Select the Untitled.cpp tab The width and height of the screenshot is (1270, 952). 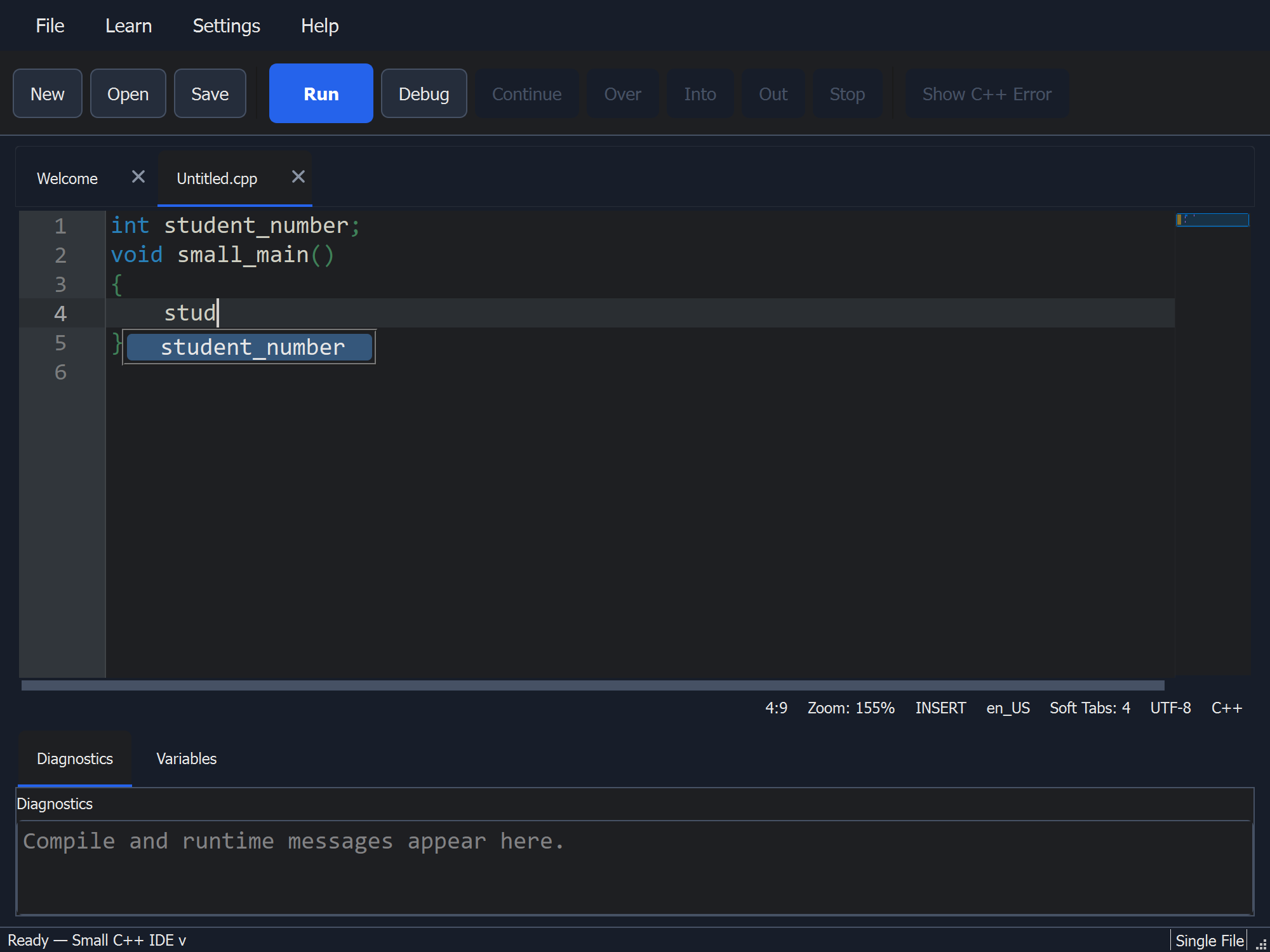(x=217, y=178)
